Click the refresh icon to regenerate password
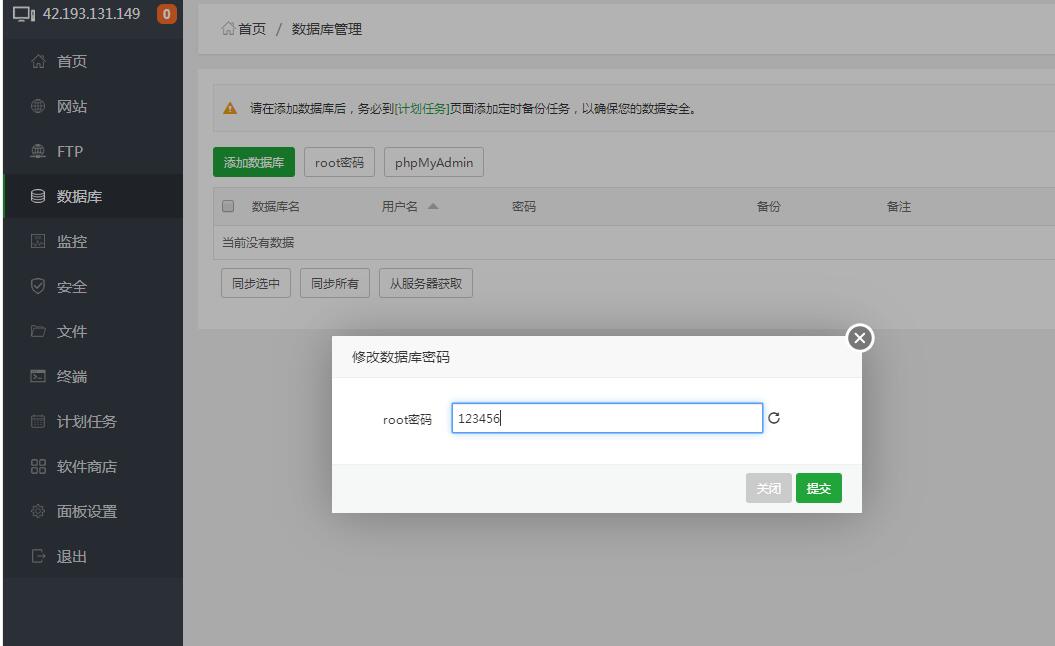Image resolution: width=1055 pixels, height=646 pixels. pyautogui.click(x=773, y=419)
